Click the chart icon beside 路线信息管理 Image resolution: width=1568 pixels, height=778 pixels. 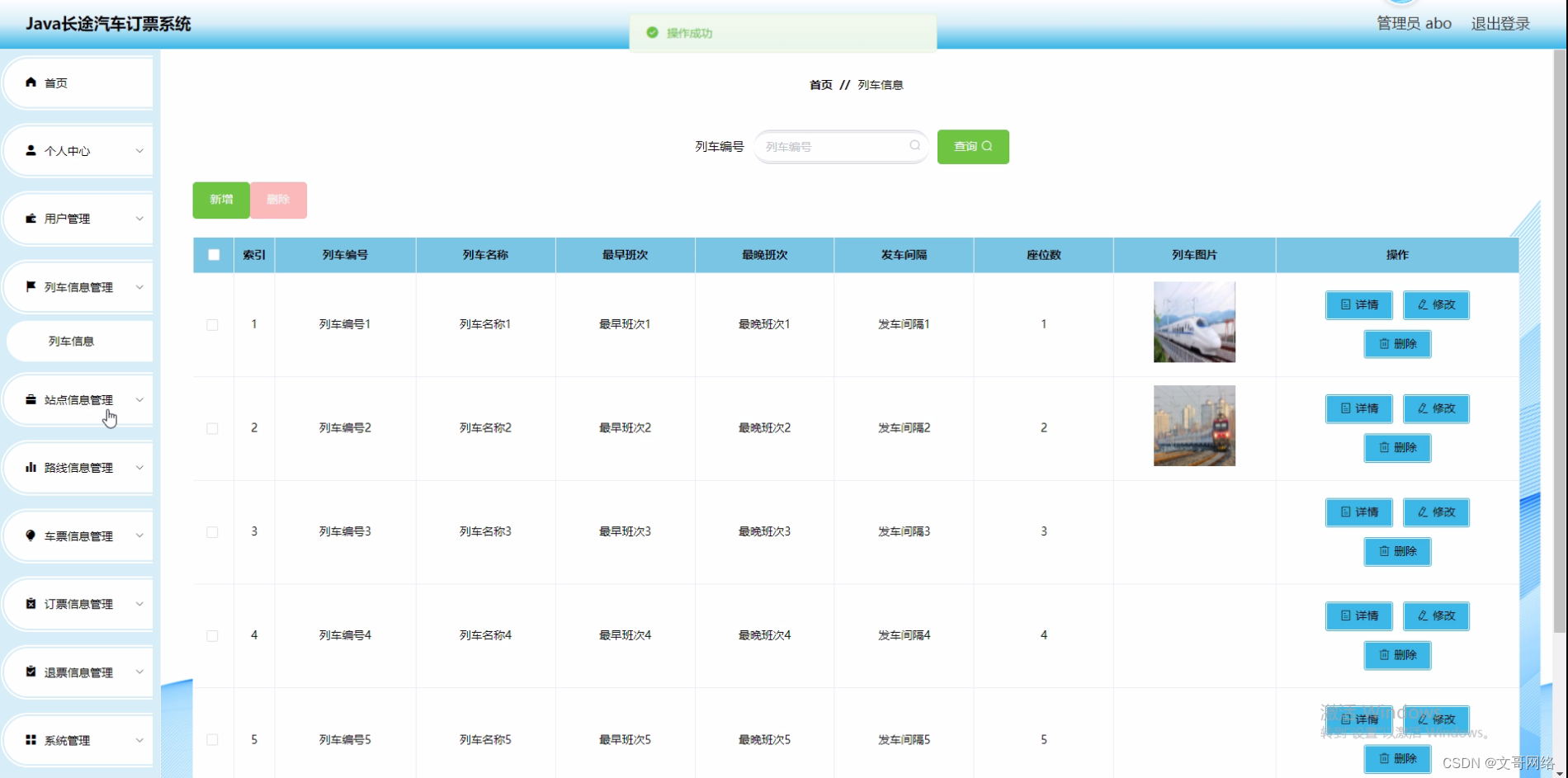pyautogui.click(x=31, y=468)
